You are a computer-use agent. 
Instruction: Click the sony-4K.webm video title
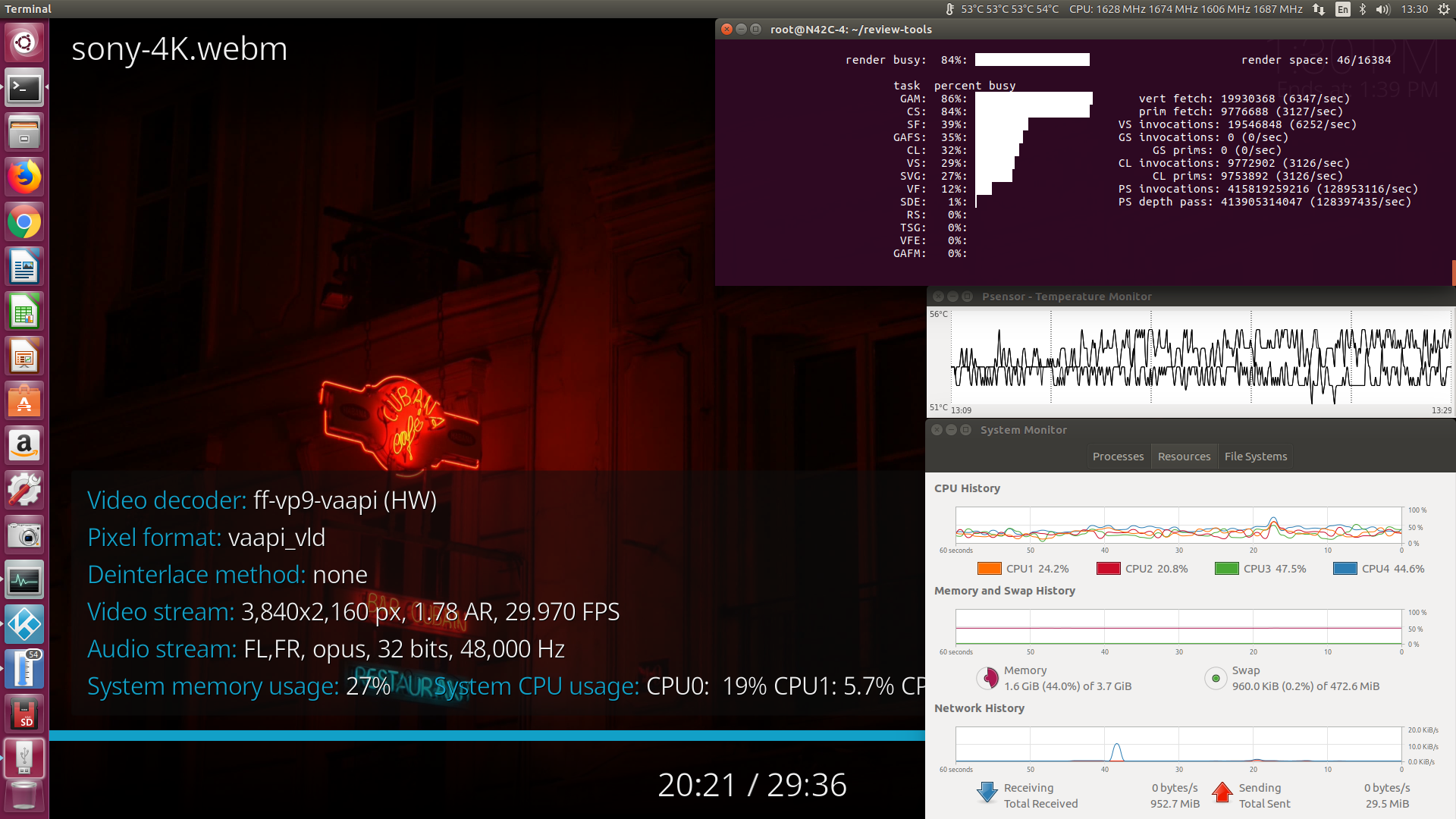click(180, 49)
